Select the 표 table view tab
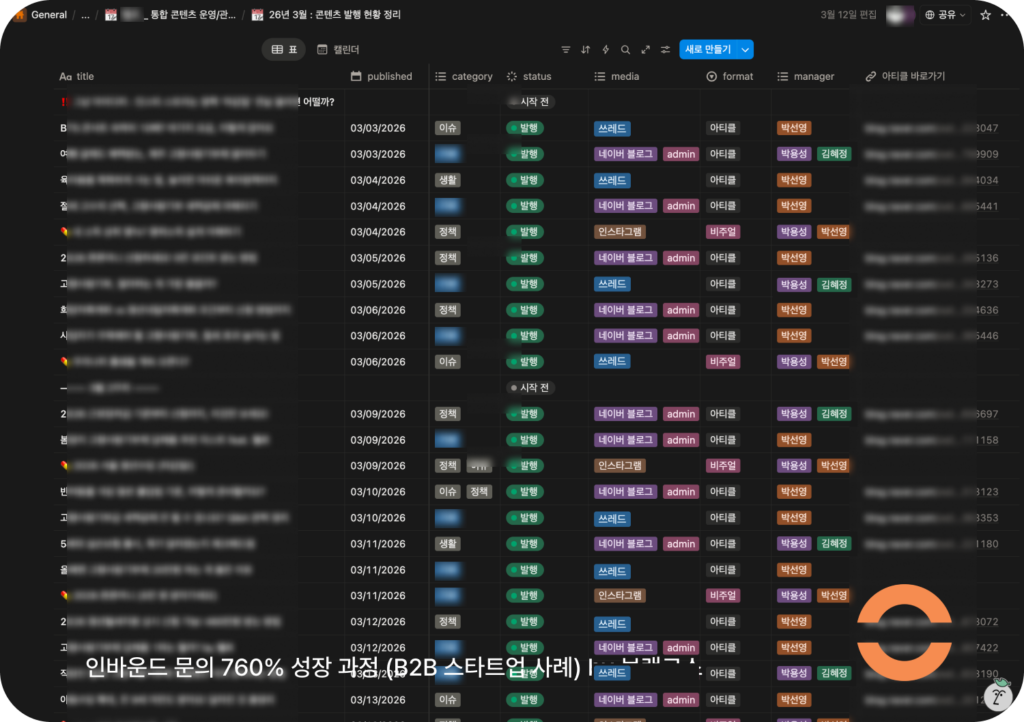The image size is (1024, 722). 285,50
